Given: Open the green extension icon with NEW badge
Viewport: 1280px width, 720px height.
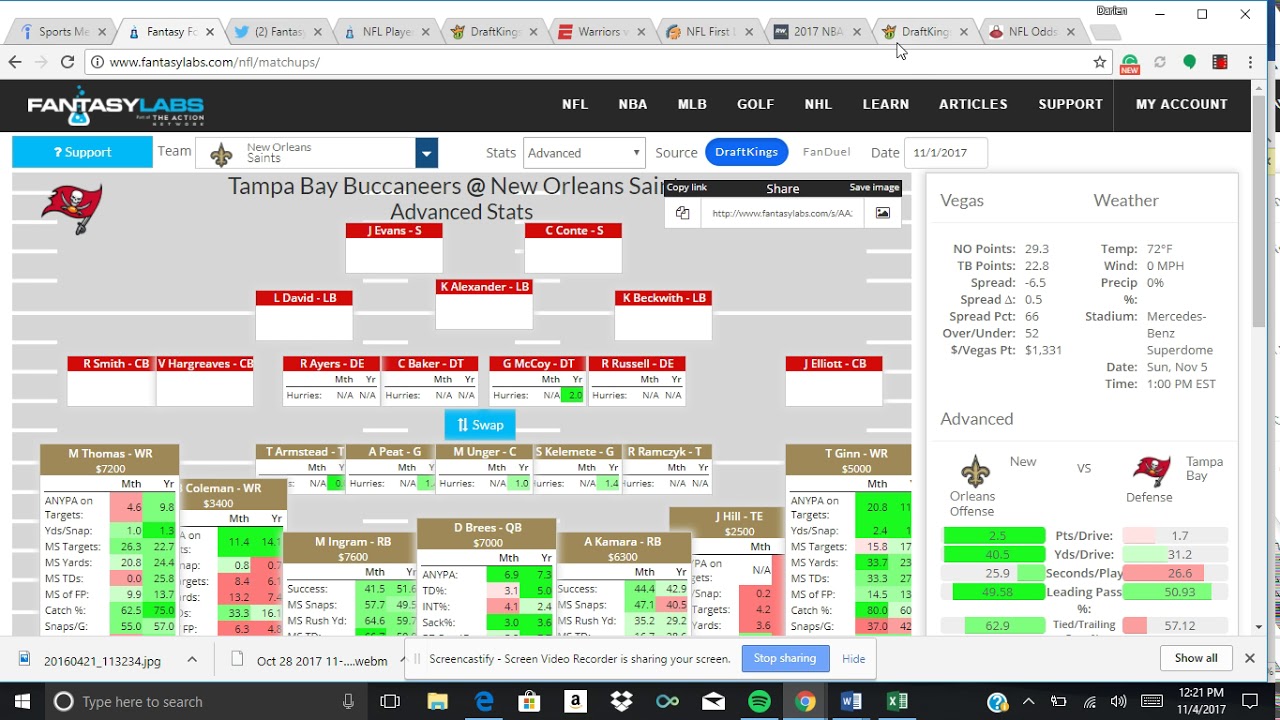Looking at the screenshot, I should (1130, 63).
